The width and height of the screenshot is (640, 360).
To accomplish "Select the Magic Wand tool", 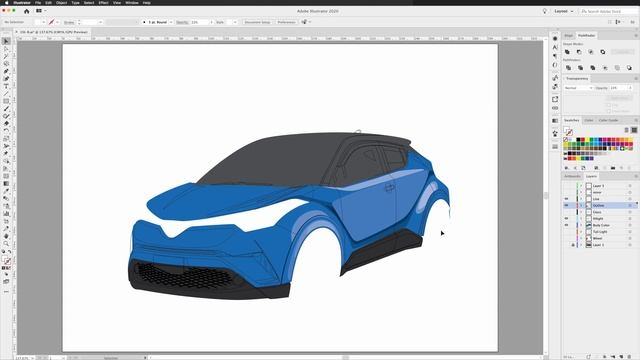I will pyautogui.click(x=6, y=56).
